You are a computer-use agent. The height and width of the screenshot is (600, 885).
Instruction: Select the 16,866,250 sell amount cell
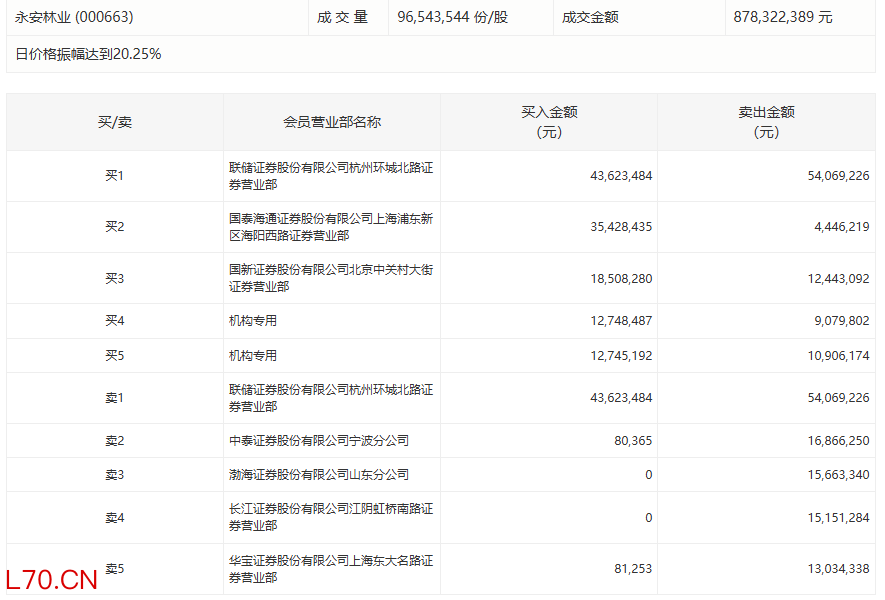835,440
